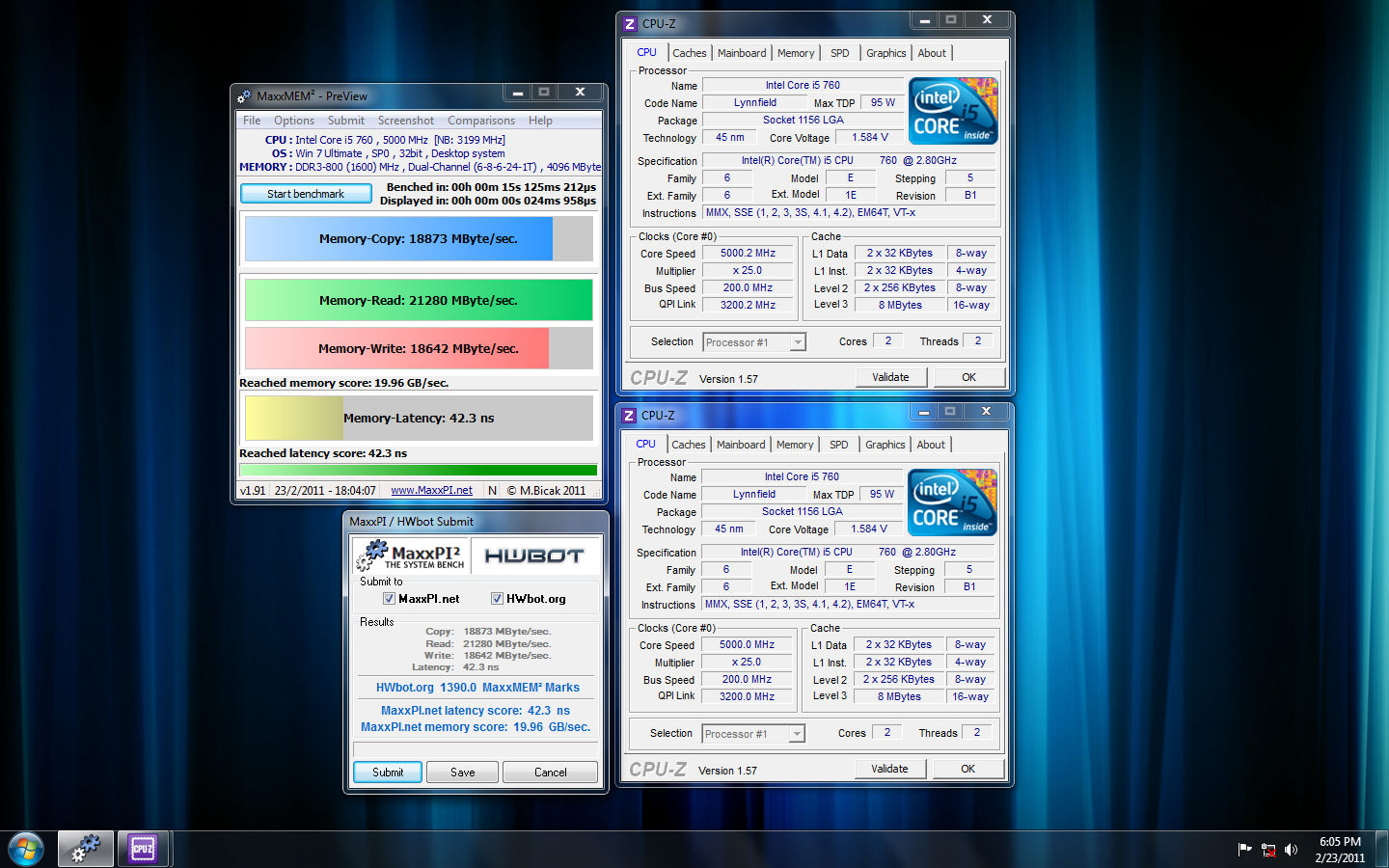Click Core Speed 5000.0 MHz value

[x=748, y=645]
